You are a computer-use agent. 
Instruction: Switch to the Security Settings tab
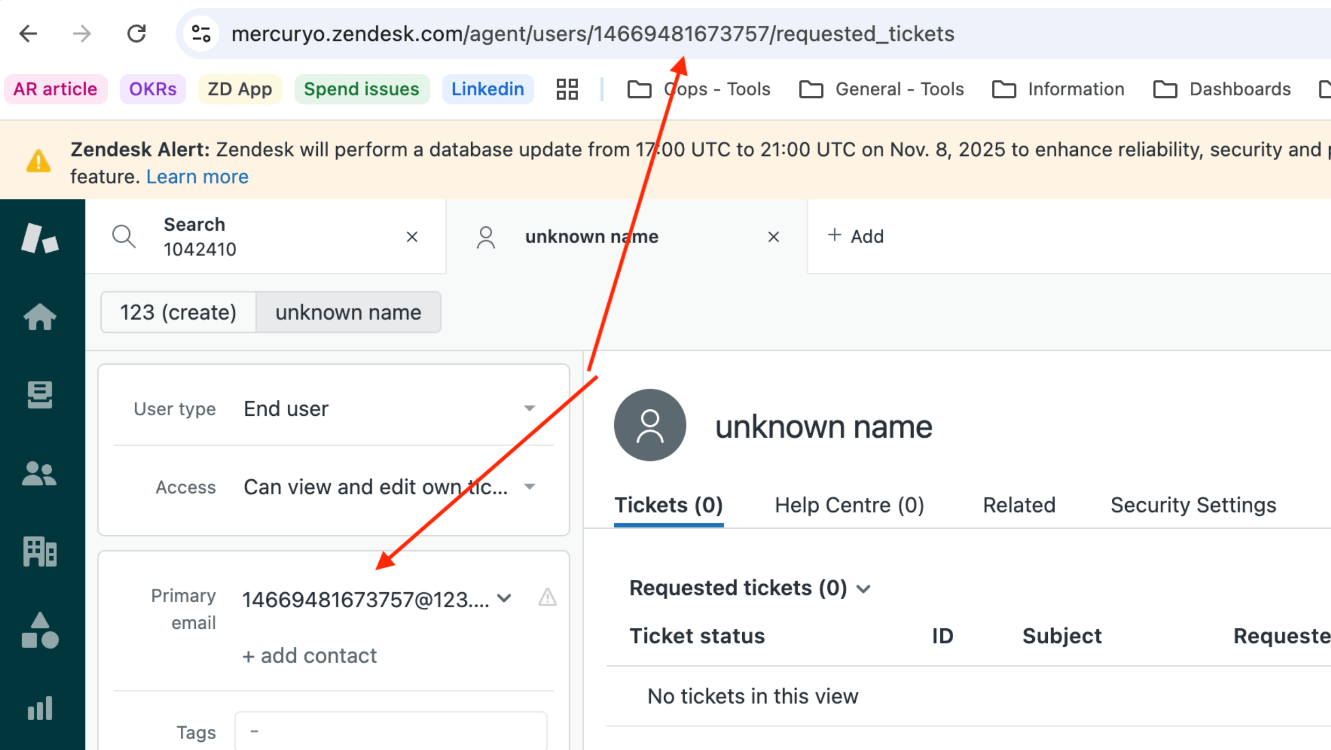(x=1193, y=505)
